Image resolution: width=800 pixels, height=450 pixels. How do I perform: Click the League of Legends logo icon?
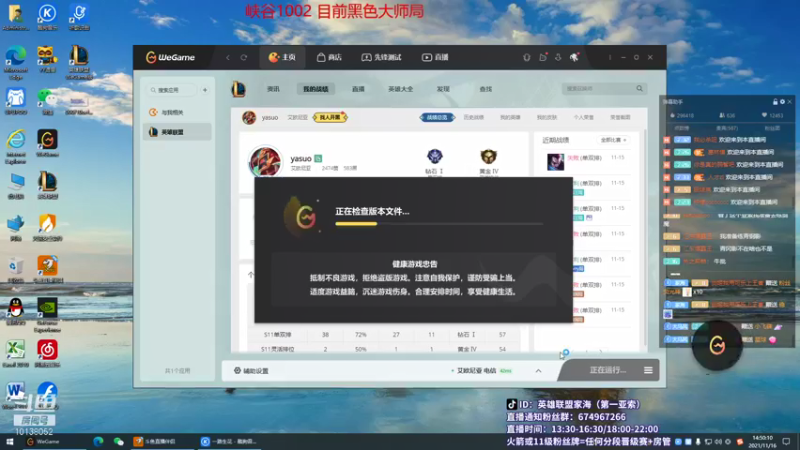tap(239, 89)
